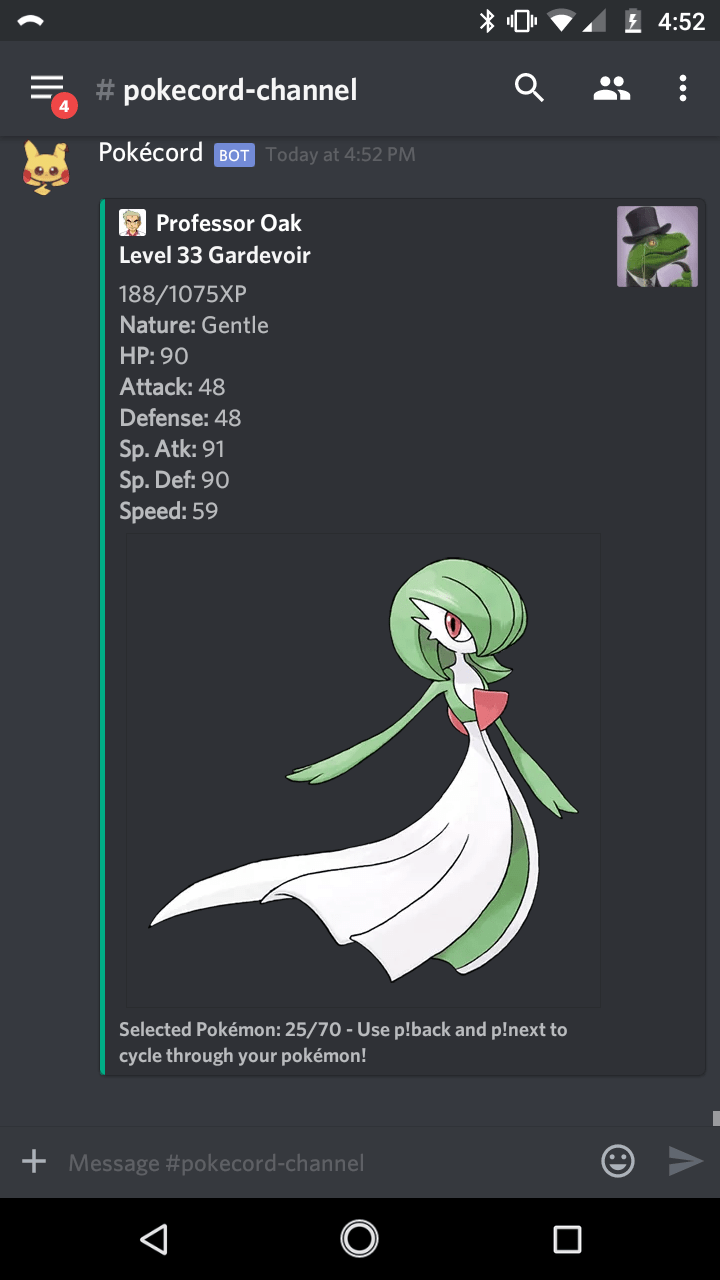The width and height of the screenshot is (720, 1280).
Task: Tap the 188/1075XP text
Action: pos(183,294)
